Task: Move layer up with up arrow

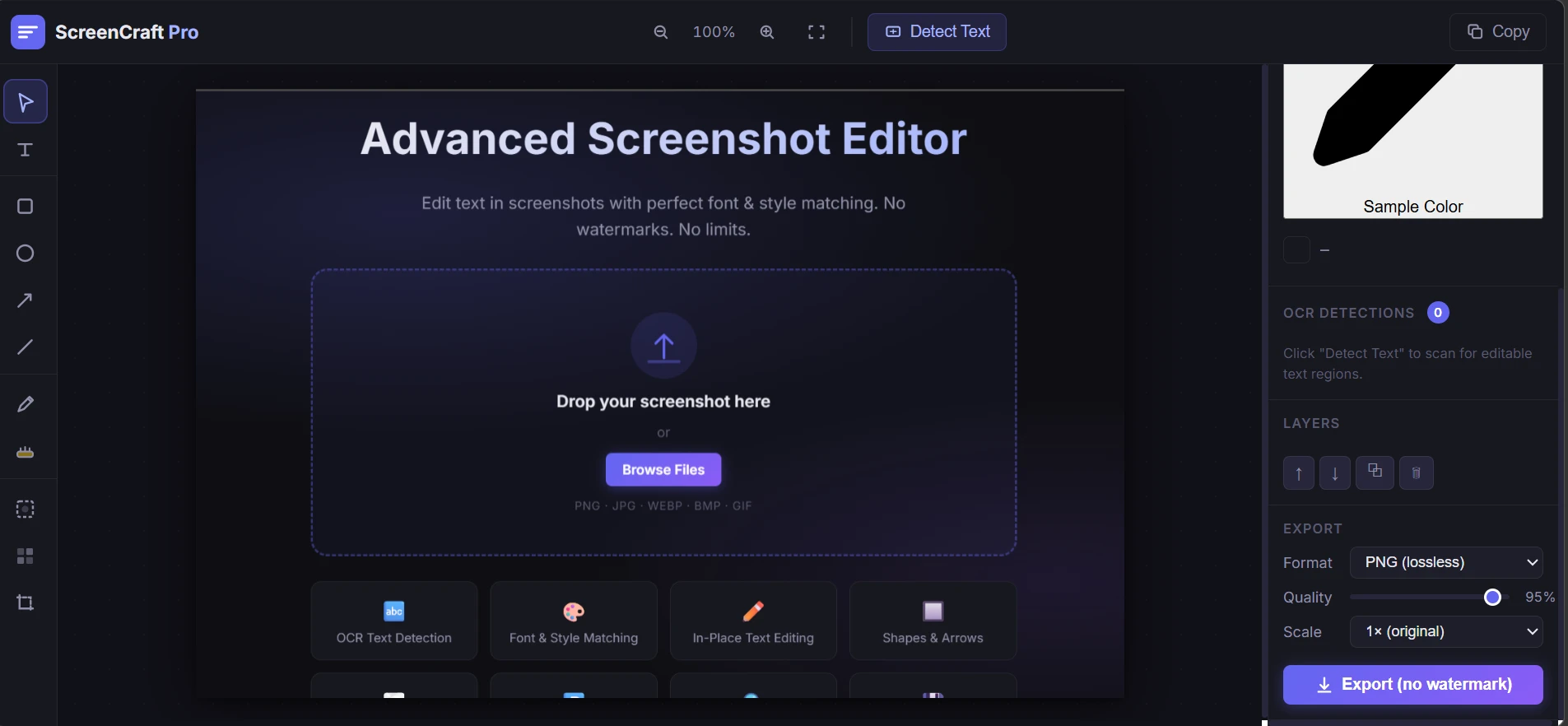Action: [x=1298, y=473]
